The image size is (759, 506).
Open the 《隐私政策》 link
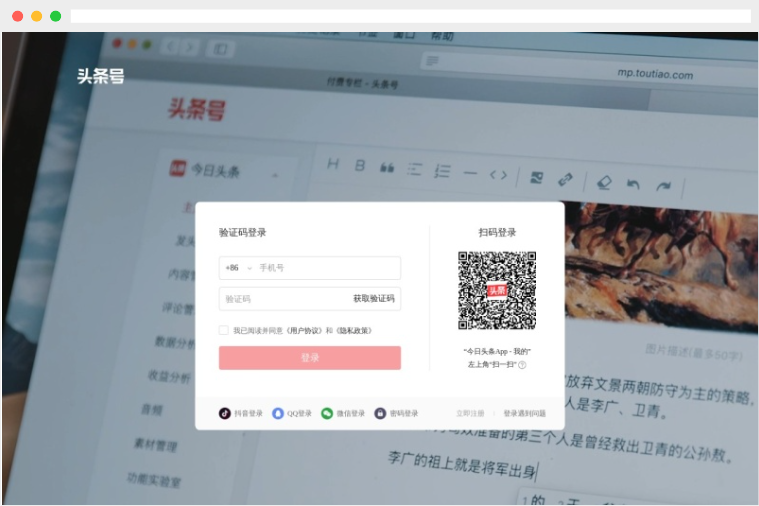click(x=354, y=331)
